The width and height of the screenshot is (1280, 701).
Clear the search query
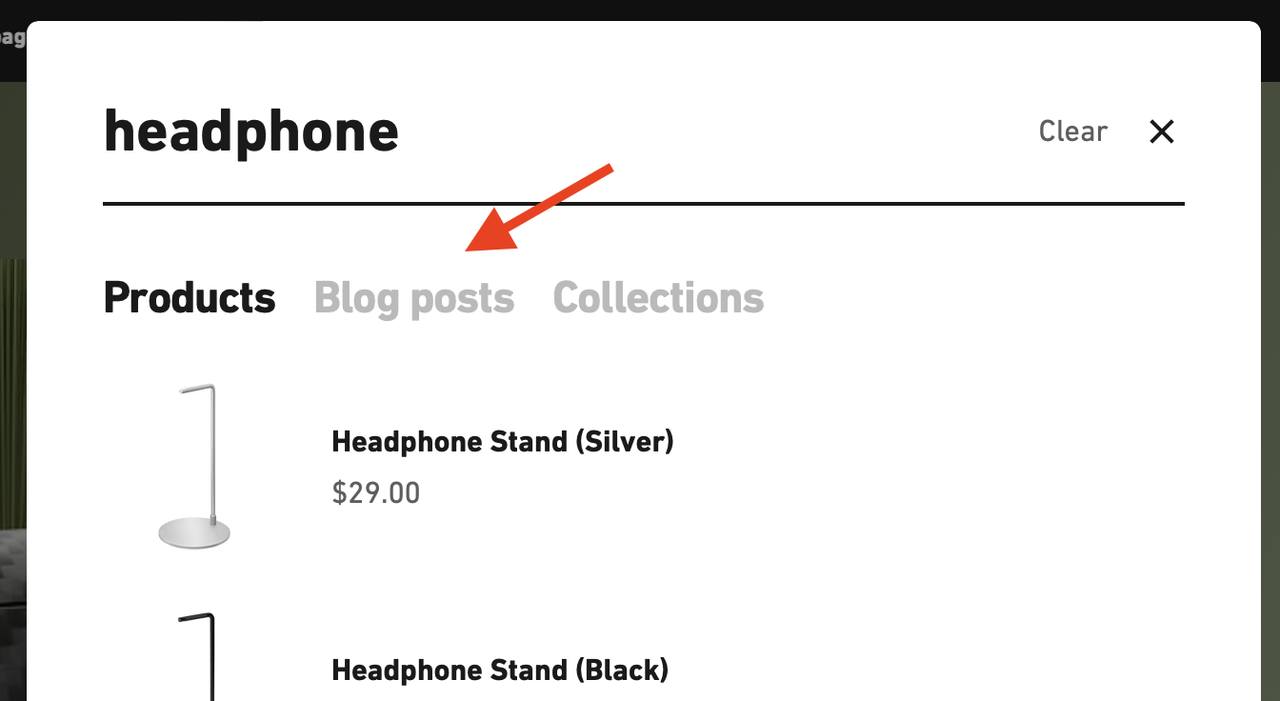pyautogui.click(x=1073, y=131)
